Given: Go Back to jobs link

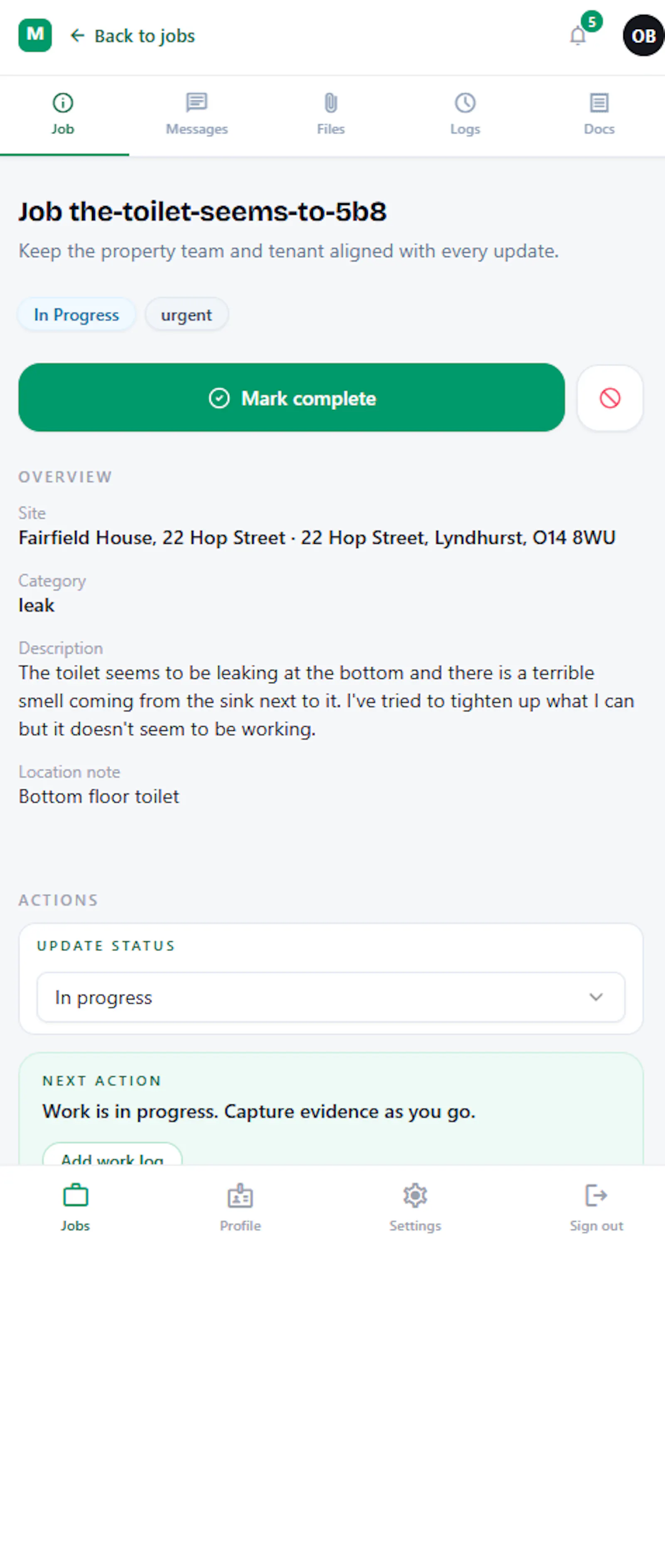Looking at the screenshot, I should [133, 36].
